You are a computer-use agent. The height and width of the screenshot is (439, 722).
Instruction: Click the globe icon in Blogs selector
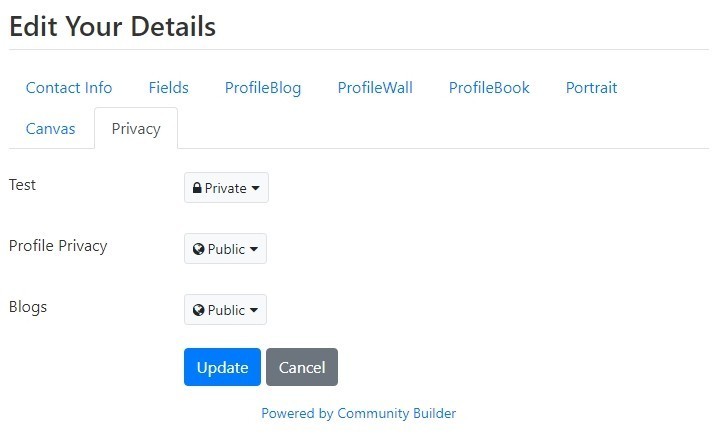point(198,310)
